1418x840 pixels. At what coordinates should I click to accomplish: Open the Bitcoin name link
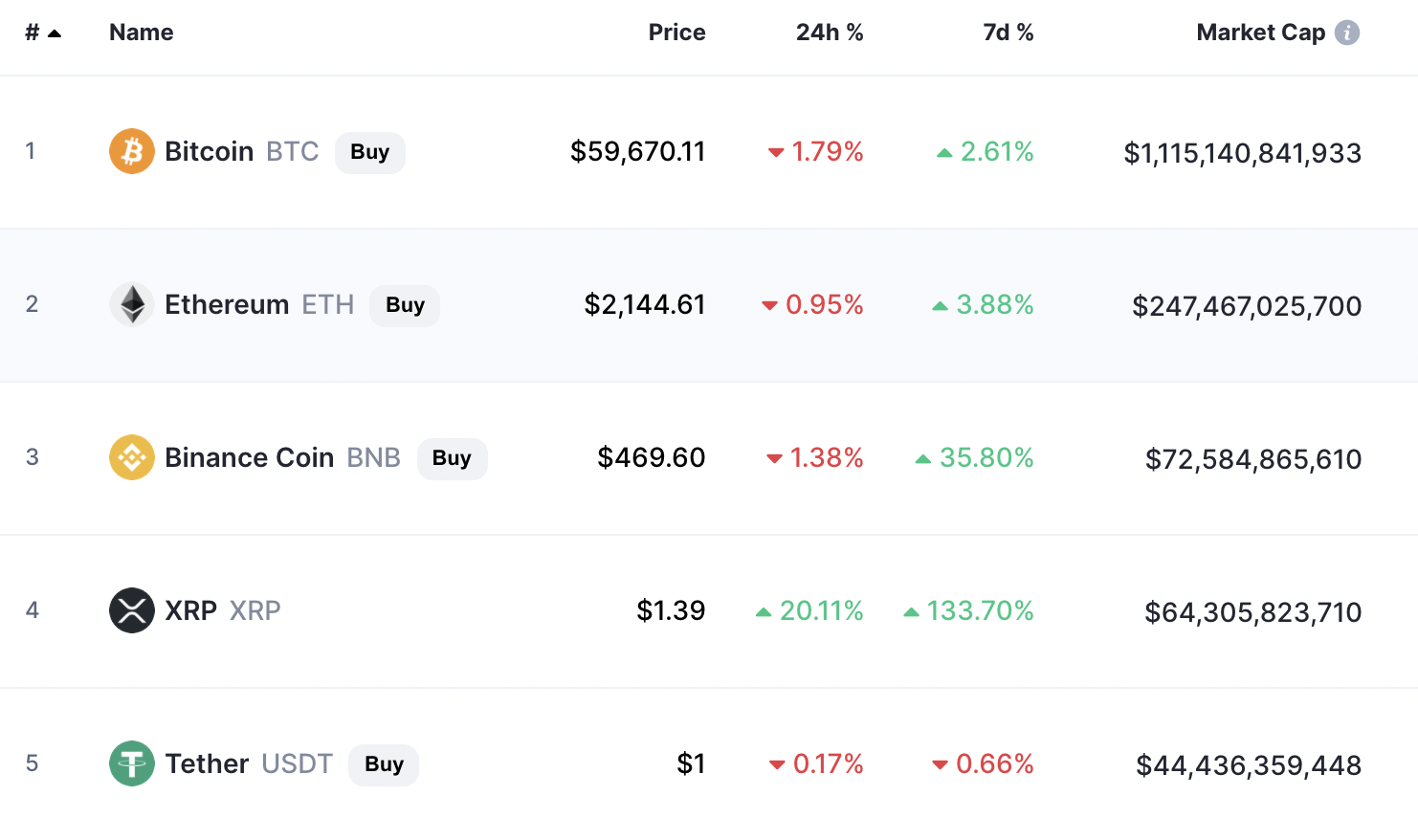pos(209,151)
